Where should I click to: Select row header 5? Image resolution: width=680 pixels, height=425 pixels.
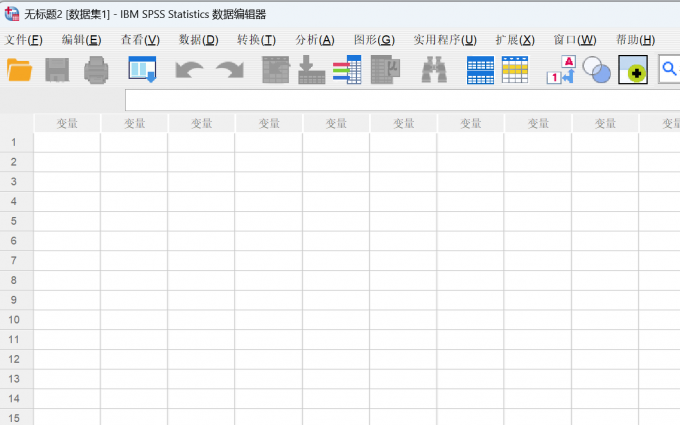click(16, 221)
